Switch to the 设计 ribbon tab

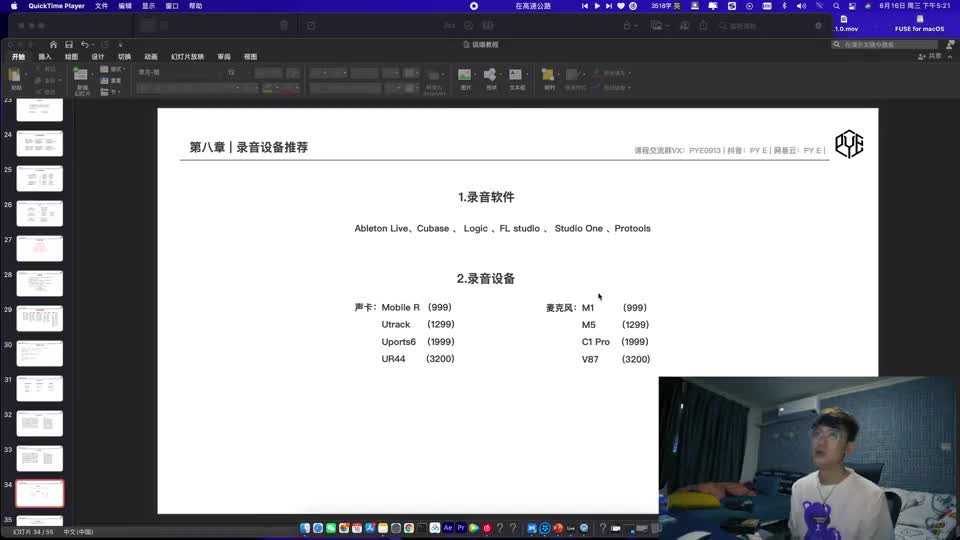tap(98, 57)
